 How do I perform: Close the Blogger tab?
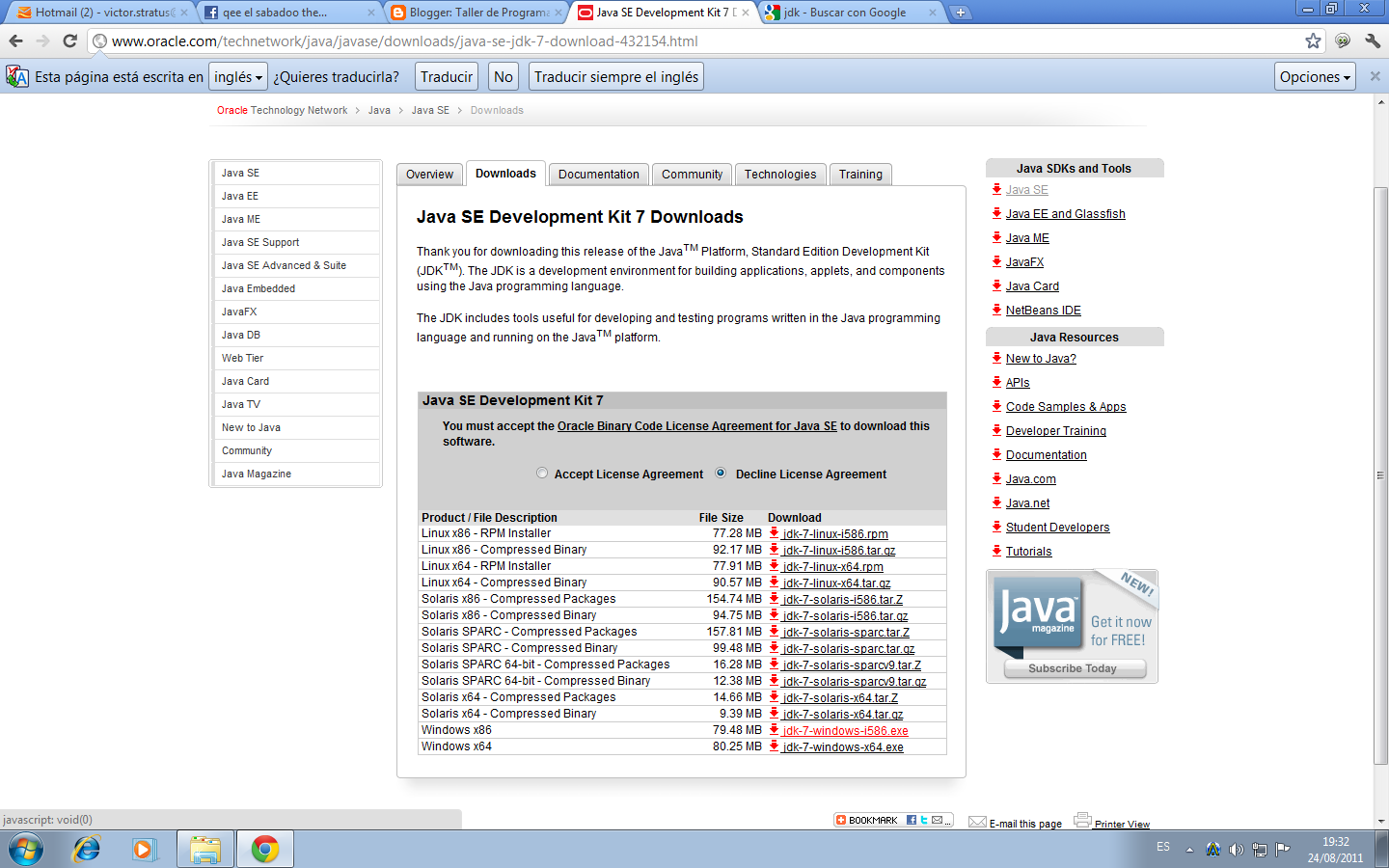tap(558, 13)
